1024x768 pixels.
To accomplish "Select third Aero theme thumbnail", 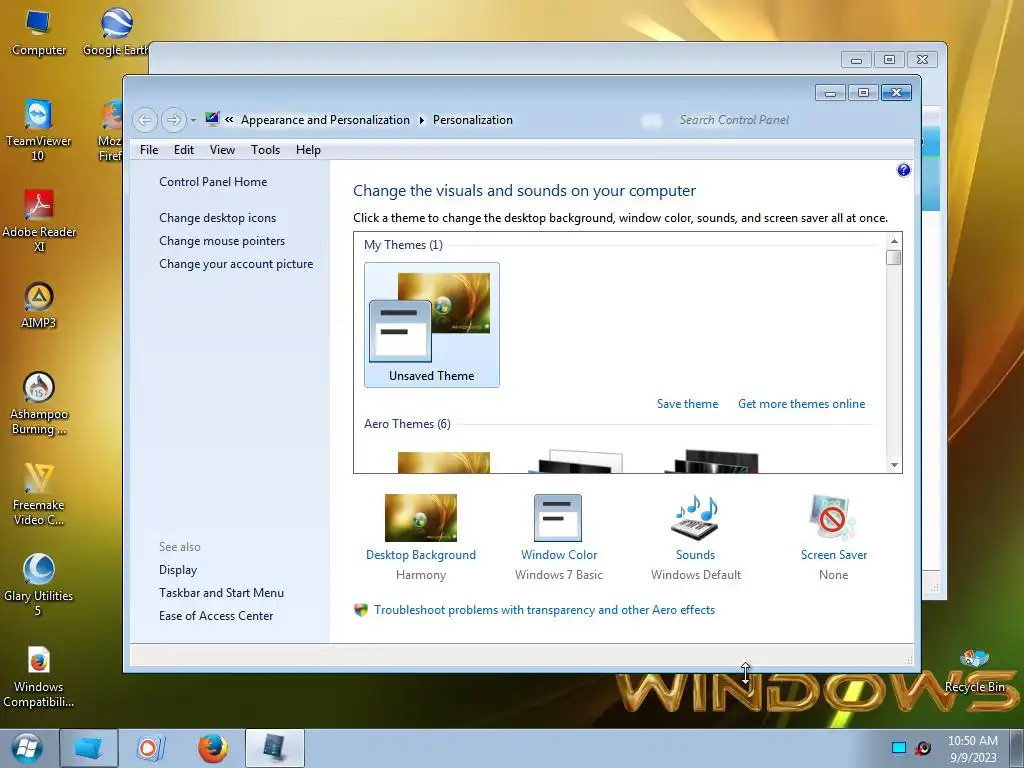I will point(712,460).
